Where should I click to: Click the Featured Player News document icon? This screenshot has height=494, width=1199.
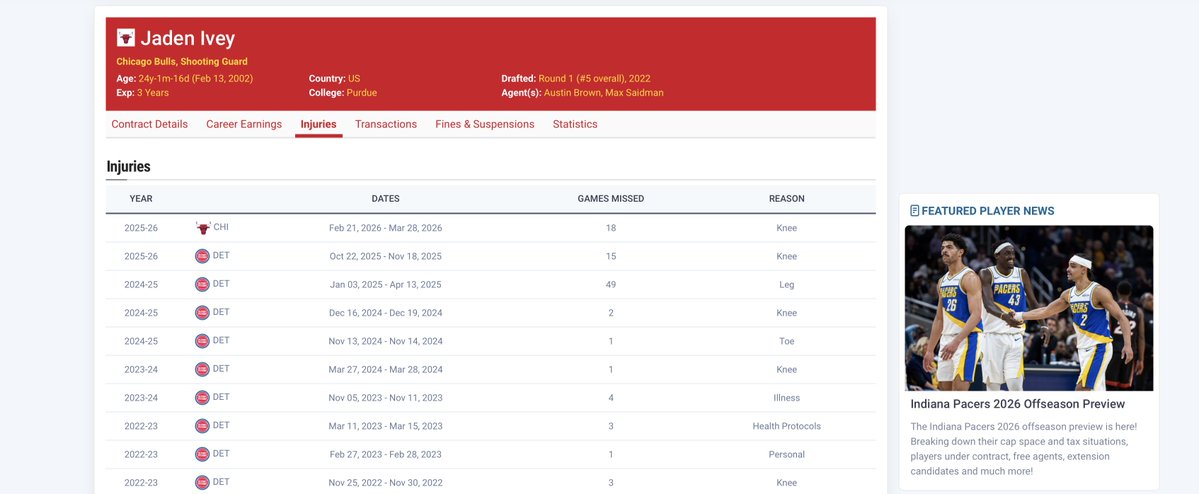click(x=915, y=210)
